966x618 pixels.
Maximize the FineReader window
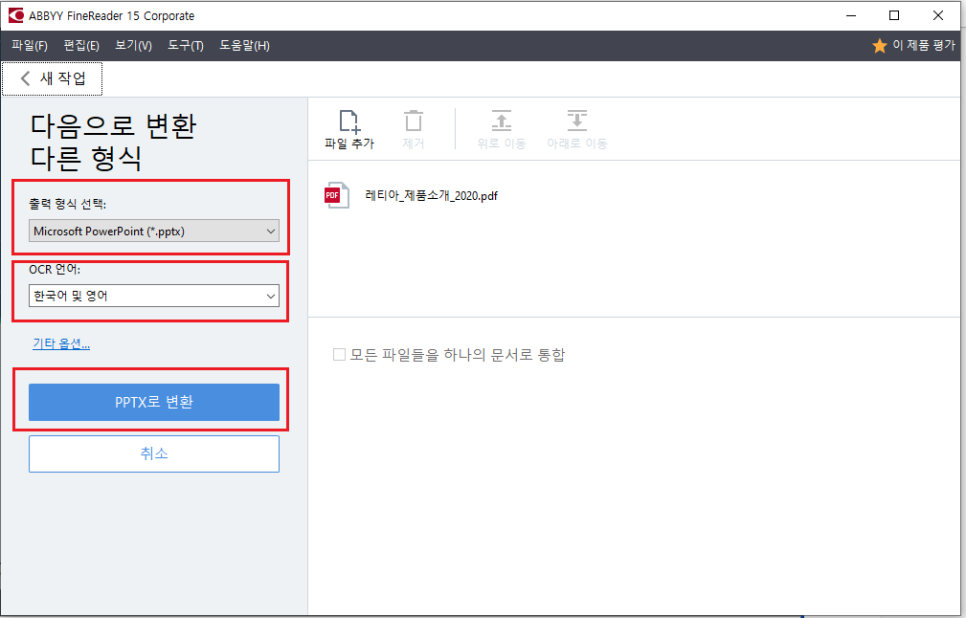(894, 15)
